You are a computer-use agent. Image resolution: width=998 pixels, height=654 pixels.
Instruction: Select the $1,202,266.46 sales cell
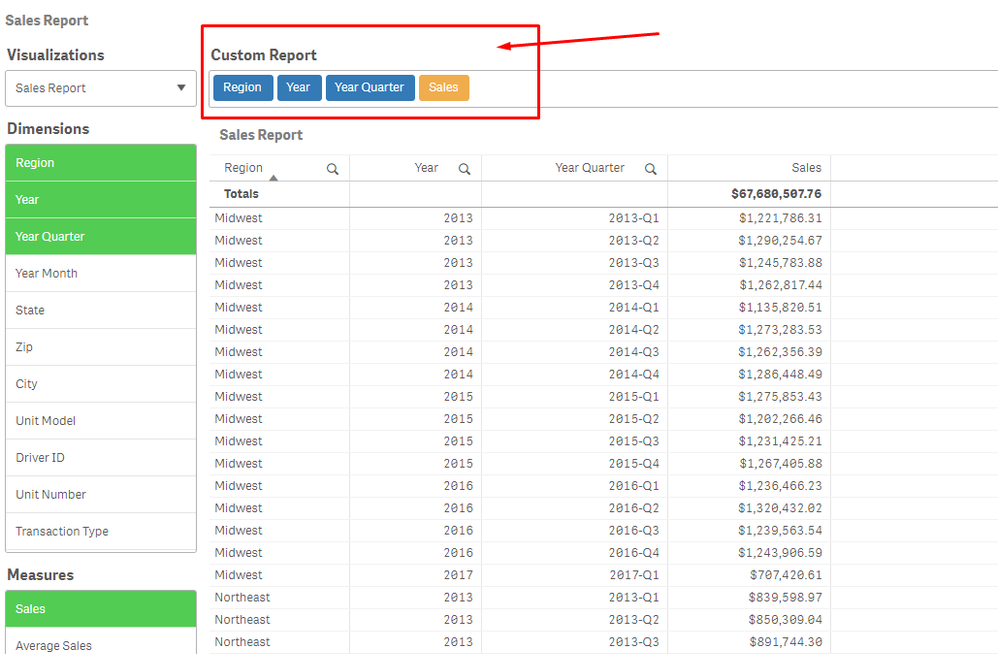tap(780, 419)
